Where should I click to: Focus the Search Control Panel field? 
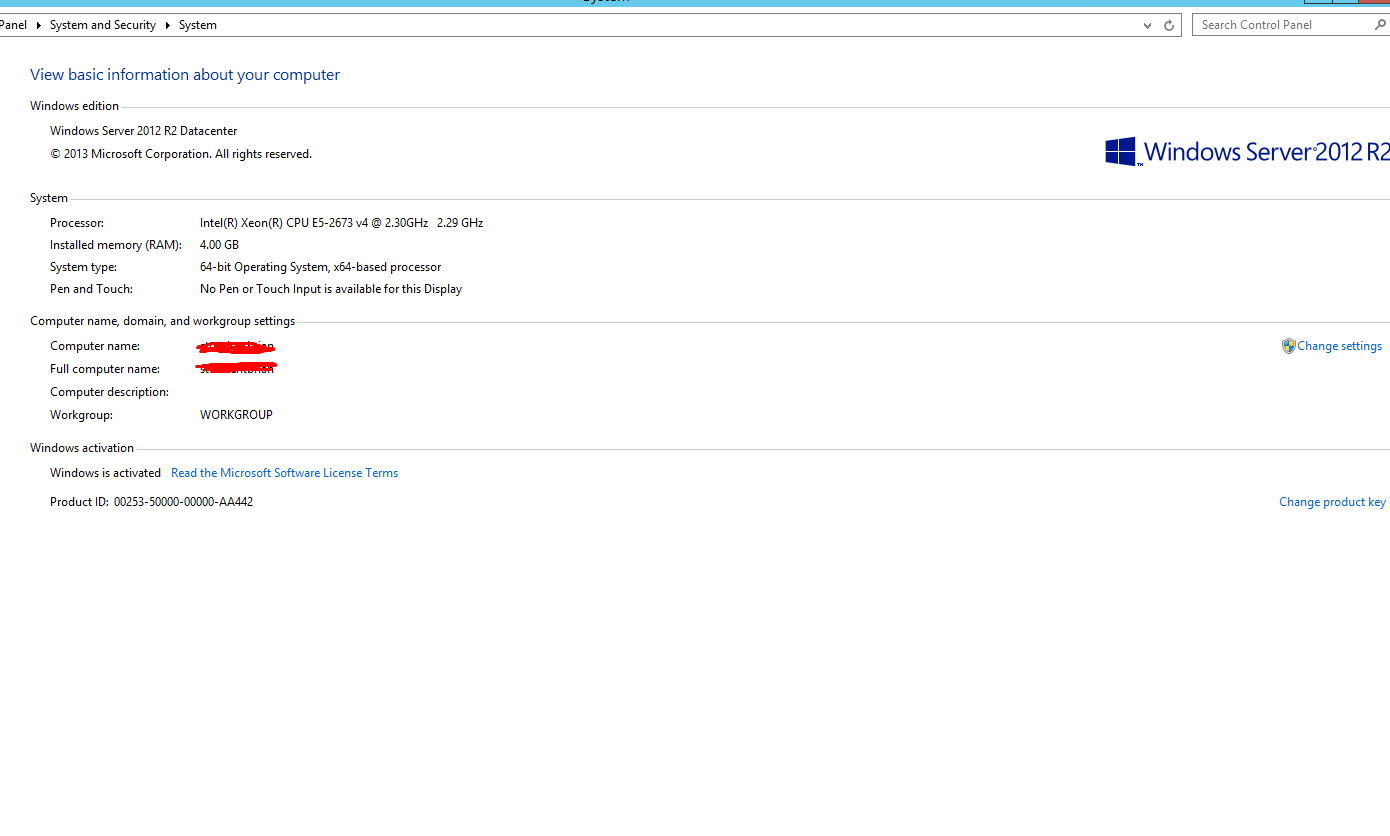coord(1280,25)
